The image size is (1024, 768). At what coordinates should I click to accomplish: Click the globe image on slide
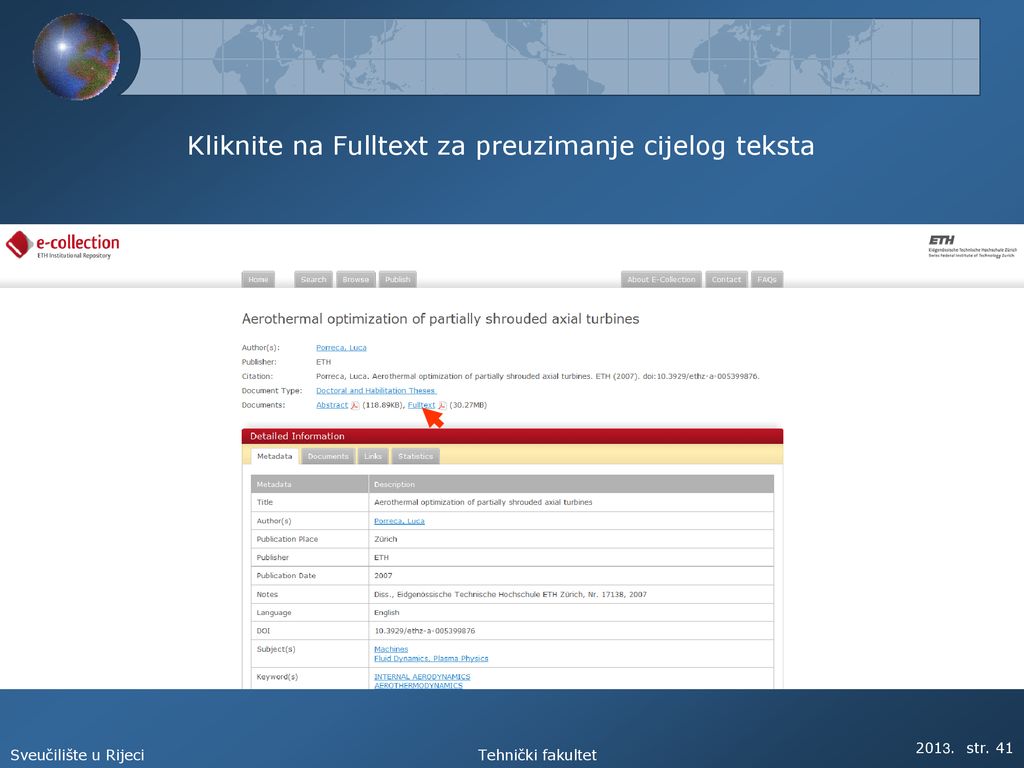click(76, 57)
